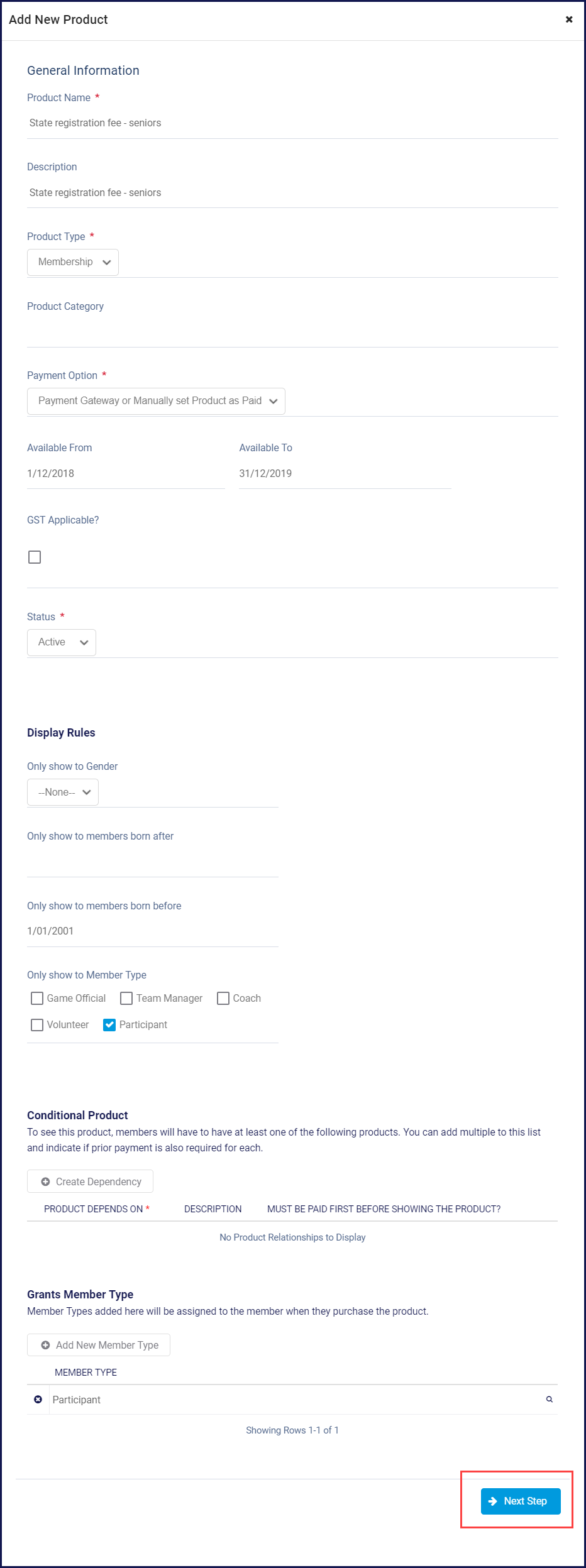Open the Product Type dropdown

pos(73,262)
